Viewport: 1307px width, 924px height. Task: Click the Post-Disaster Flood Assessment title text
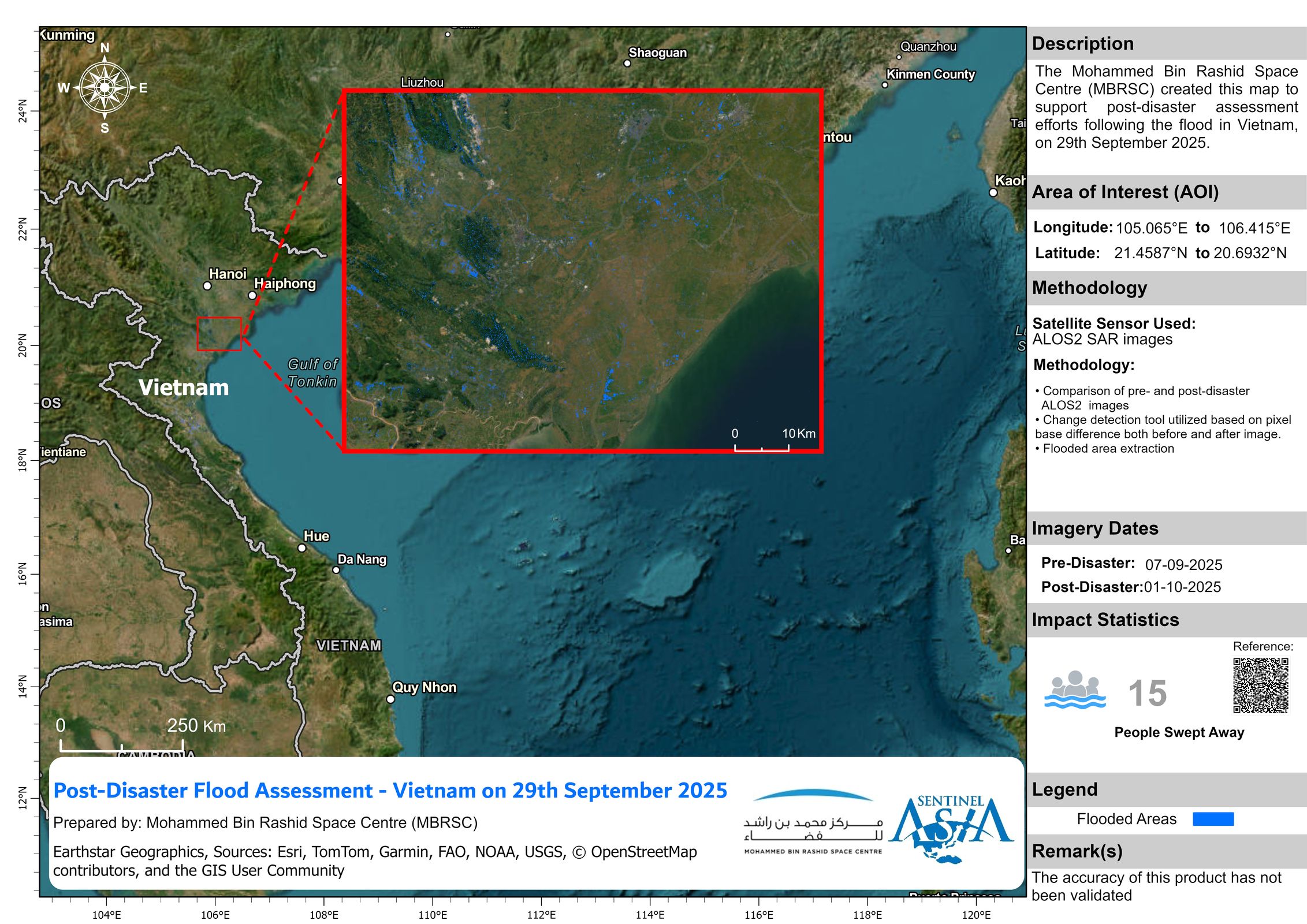coord(390,791)
